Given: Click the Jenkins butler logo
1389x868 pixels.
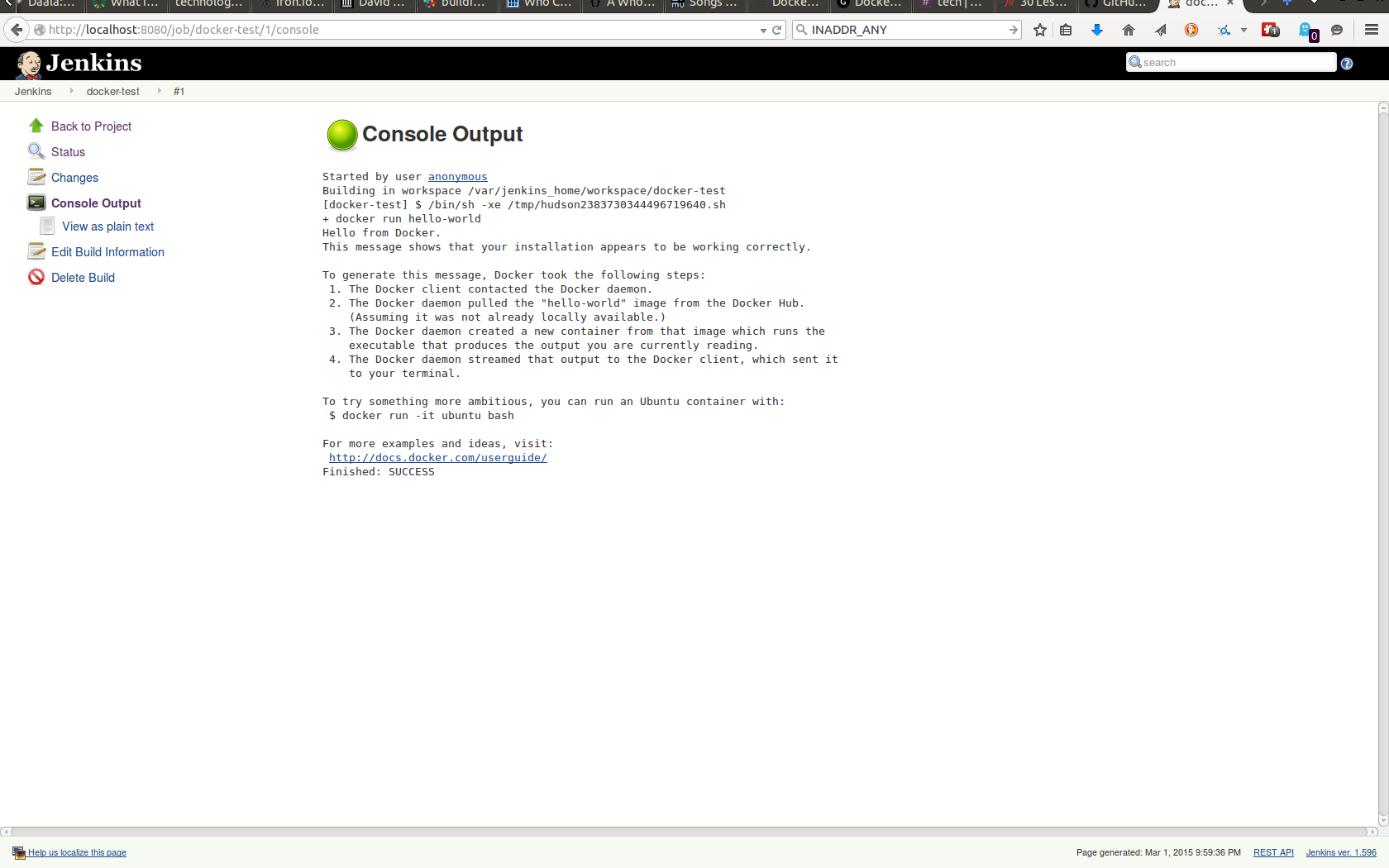Looking at the screenshot, I should [29, 64].
